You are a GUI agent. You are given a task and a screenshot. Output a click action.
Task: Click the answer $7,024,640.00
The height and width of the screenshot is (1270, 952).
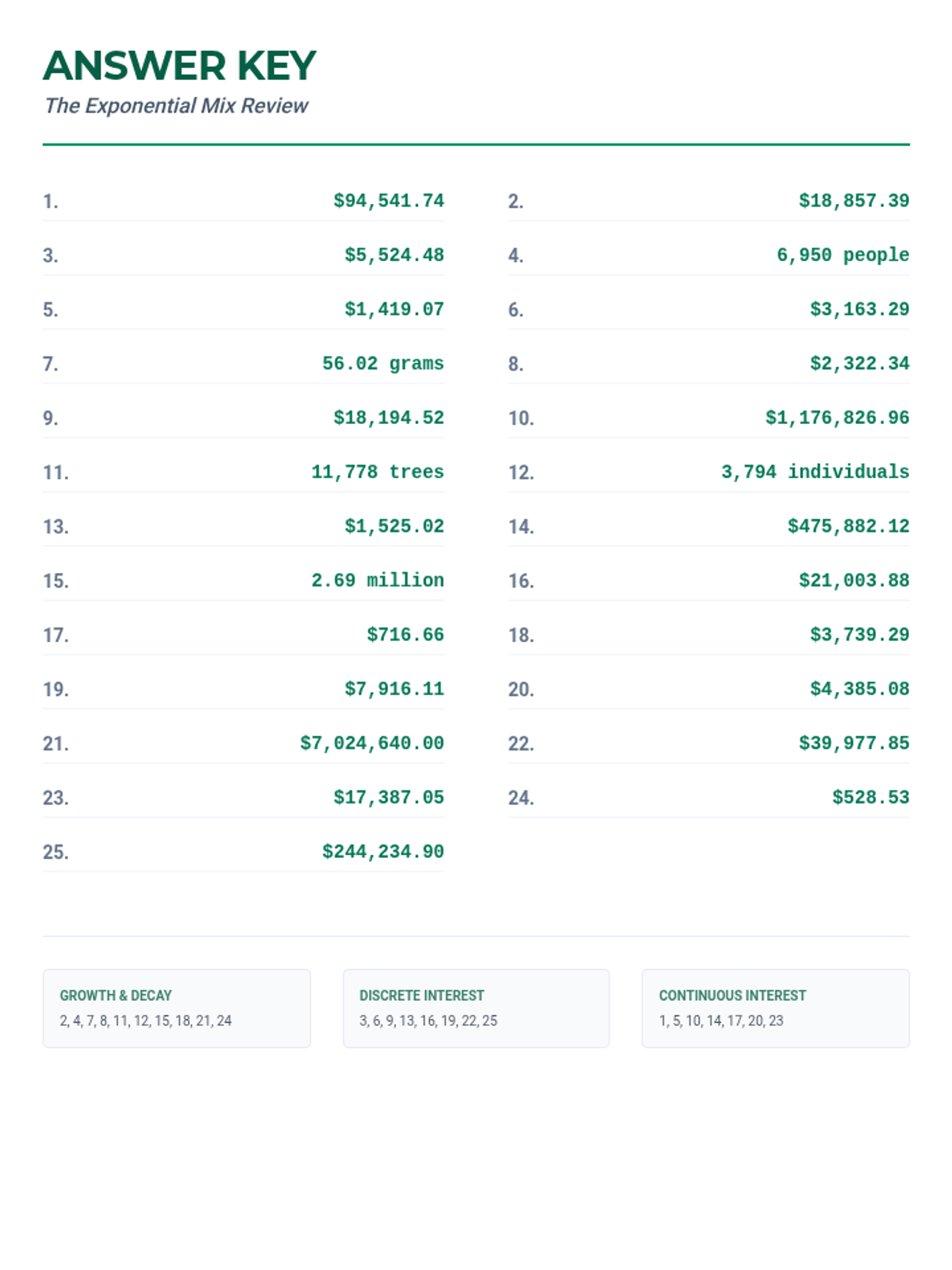pyautogui.click(x=371, y=743)
